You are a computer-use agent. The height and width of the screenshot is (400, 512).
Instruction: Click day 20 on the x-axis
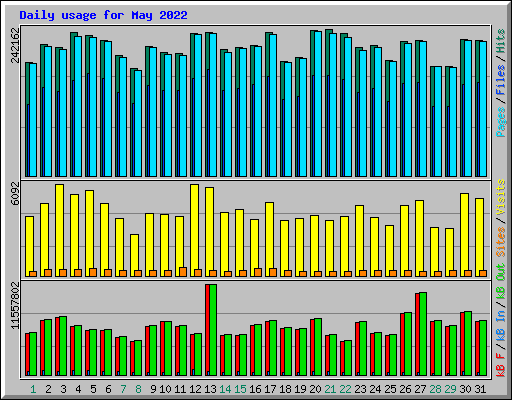(315, 389)
